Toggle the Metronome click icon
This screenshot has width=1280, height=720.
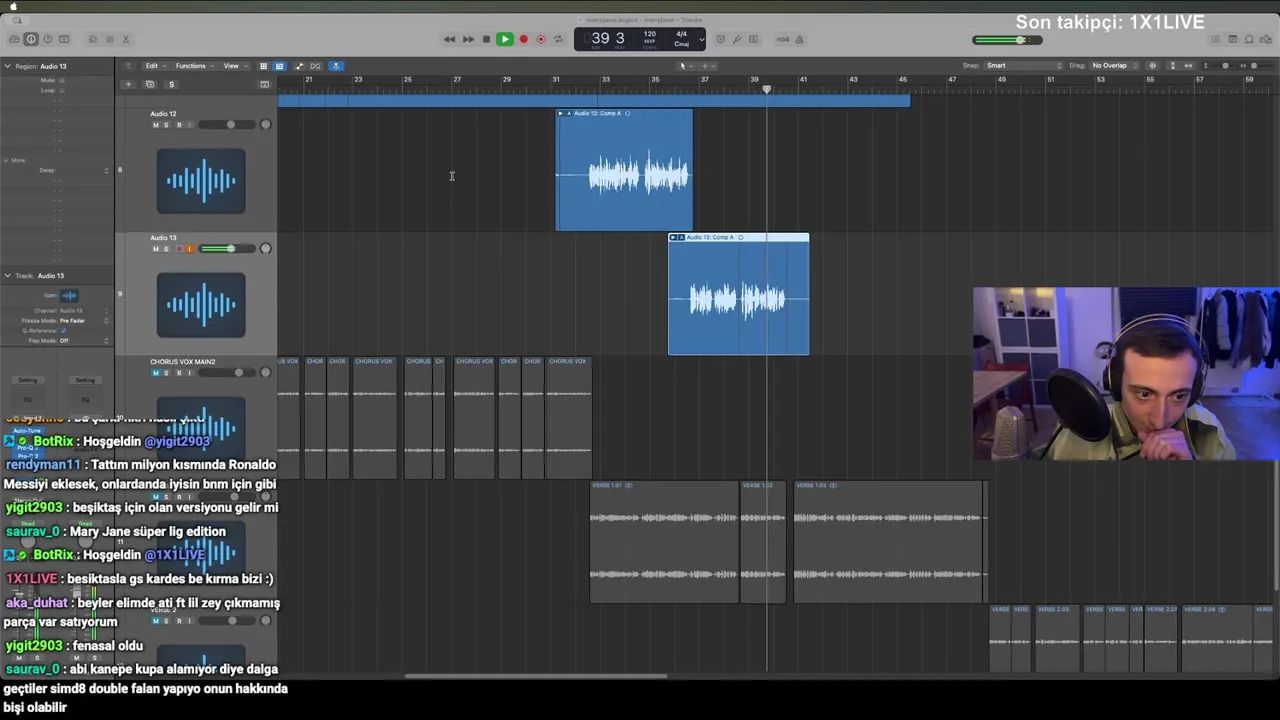pyautogui.click(x=800, y=39)
